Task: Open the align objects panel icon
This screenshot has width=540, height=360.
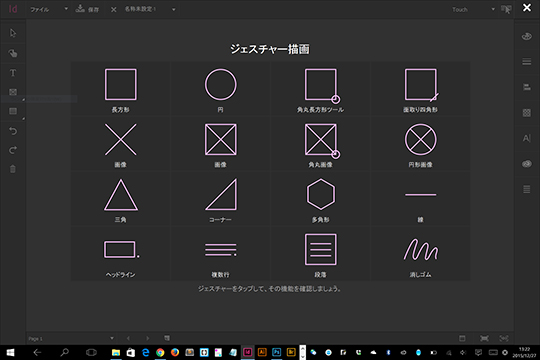Action: pyautogui.click(x=527, y=87)
